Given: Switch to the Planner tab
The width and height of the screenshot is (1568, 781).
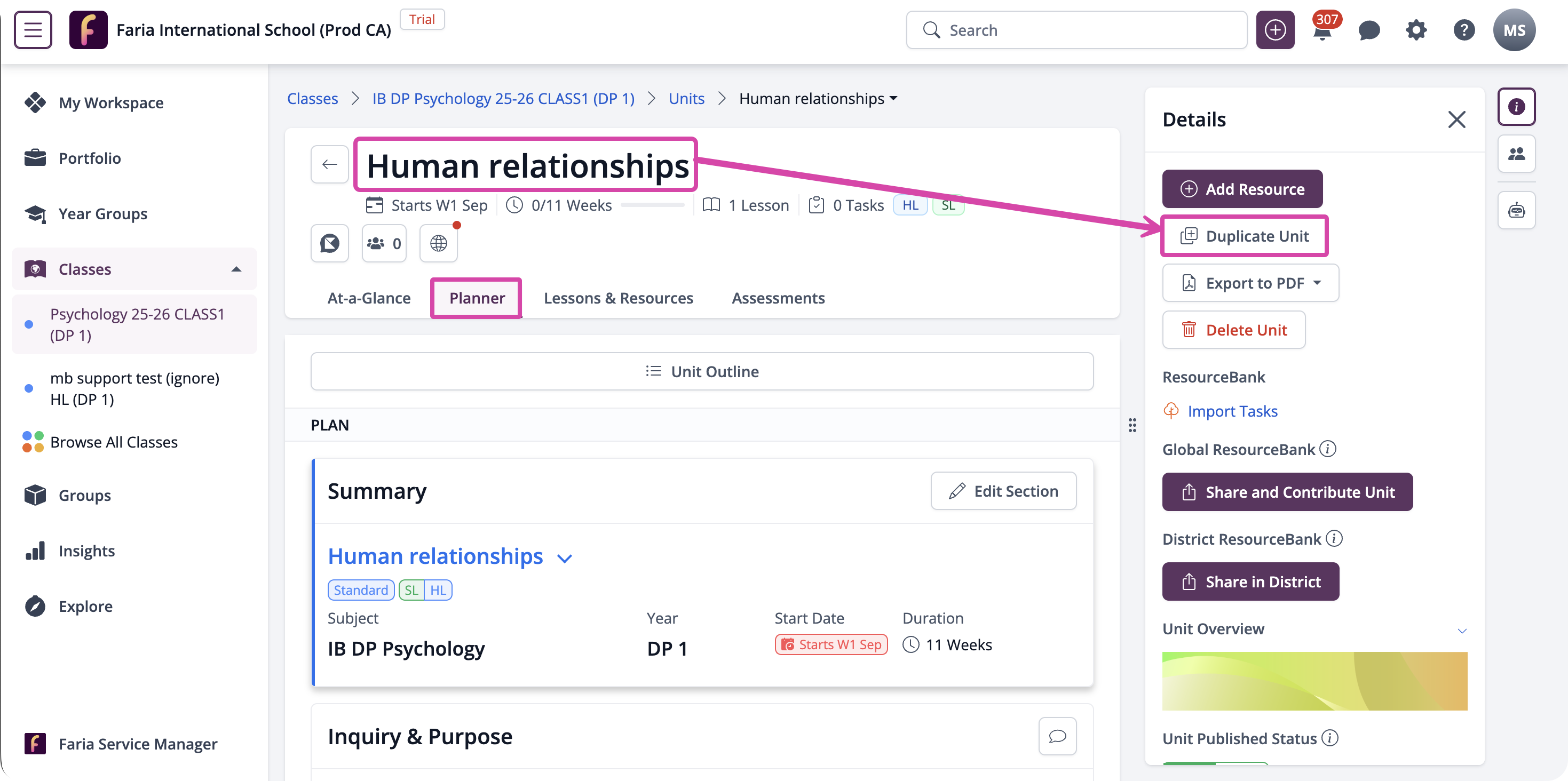Looking at the screenshot, I should (477, 298).
